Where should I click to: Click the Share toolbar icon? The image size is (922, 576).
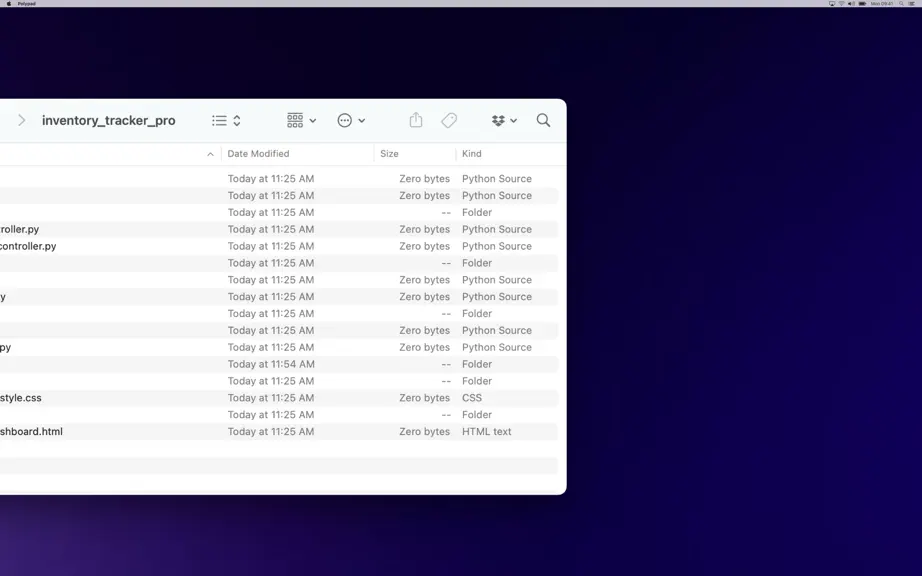coord(416,120)
